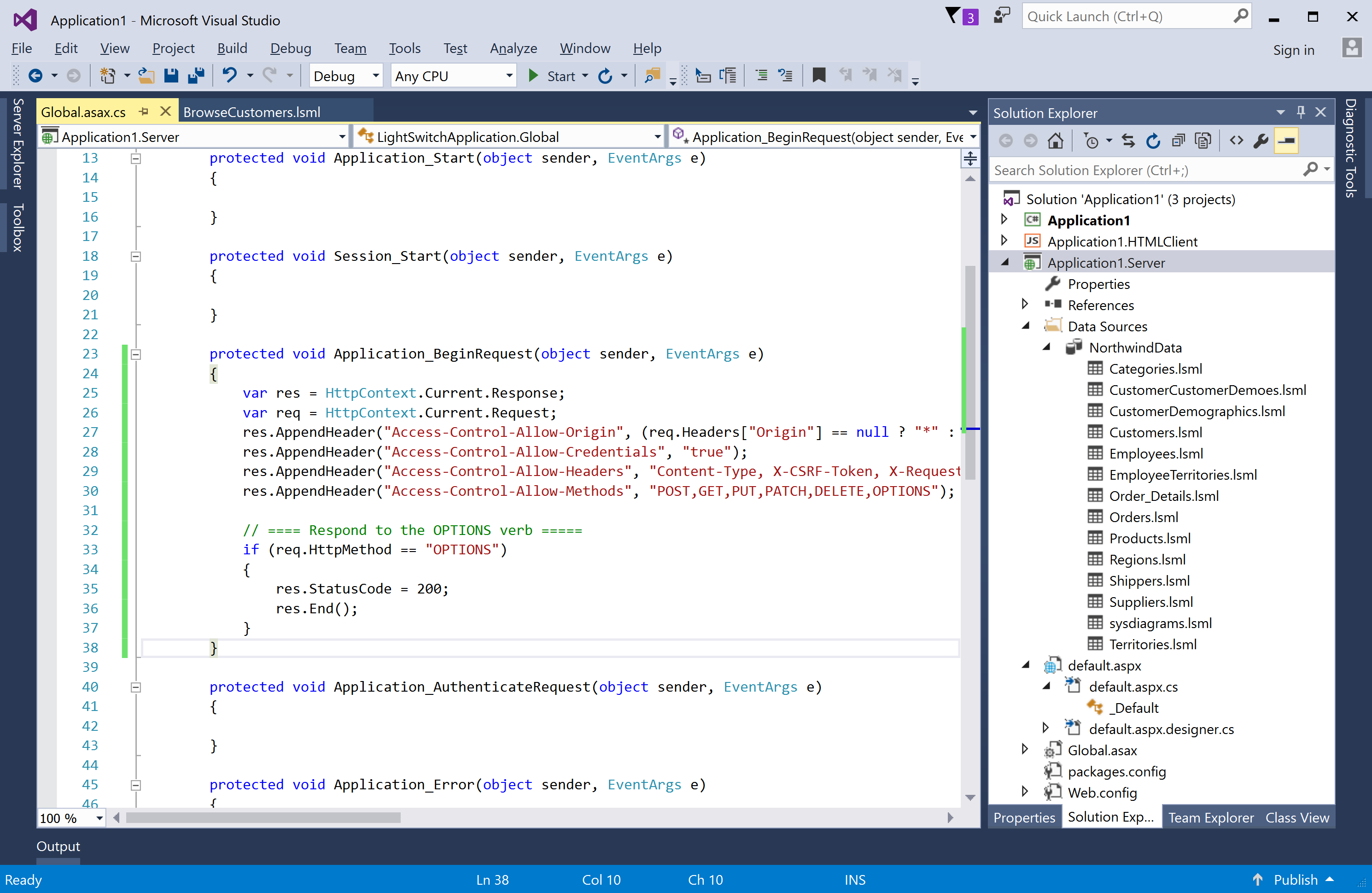Collapse the Session_Start method outline
The height and width of the screenshot is (893, 1372).
(x=136, y=257)
